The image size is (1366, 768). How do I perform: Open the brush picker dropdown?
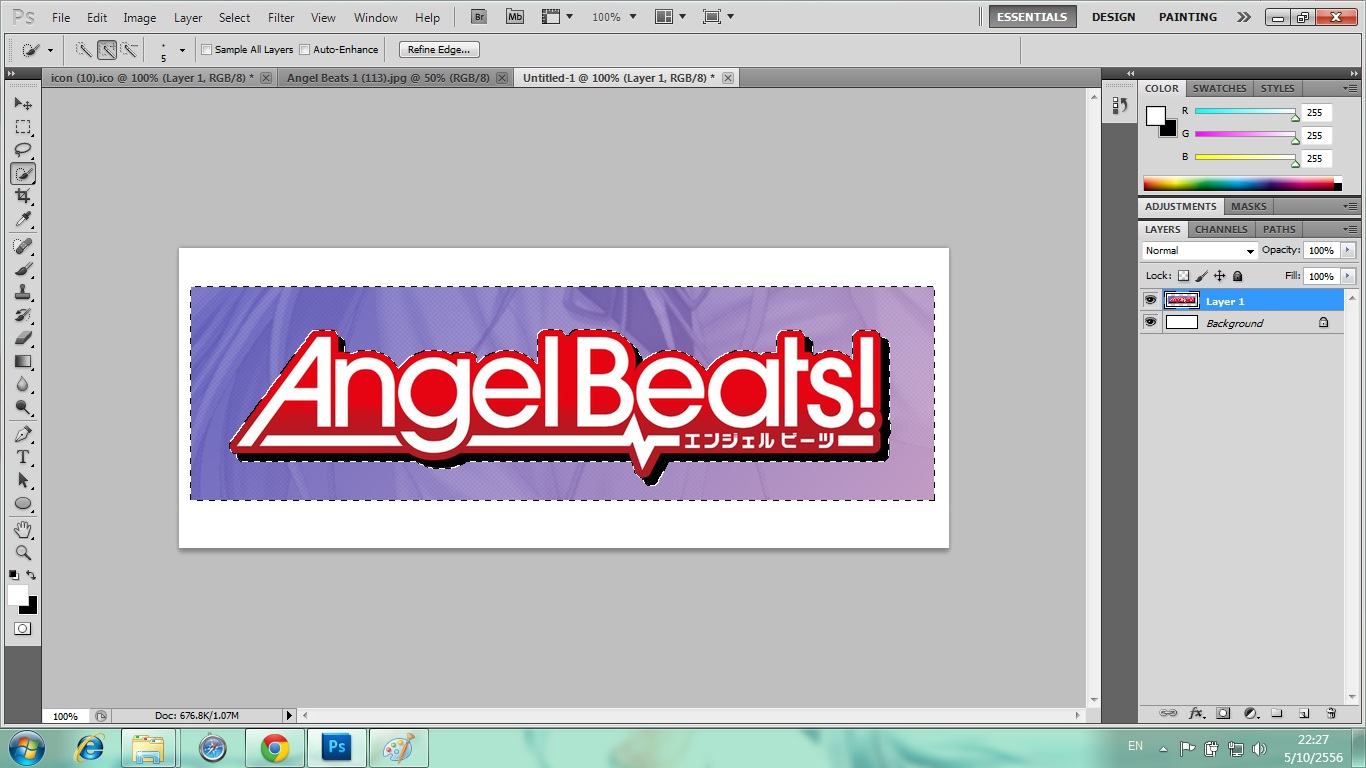(x=181, y=49)
